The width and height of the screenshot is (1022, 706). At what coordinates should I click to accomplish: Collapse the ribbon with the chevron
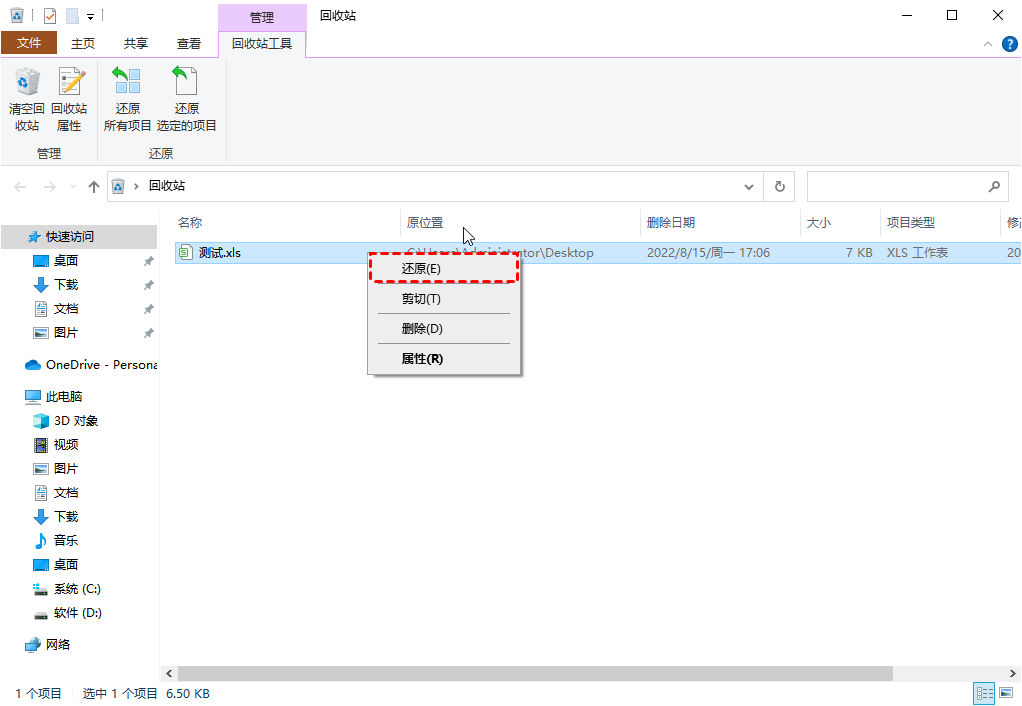[988, 44]
